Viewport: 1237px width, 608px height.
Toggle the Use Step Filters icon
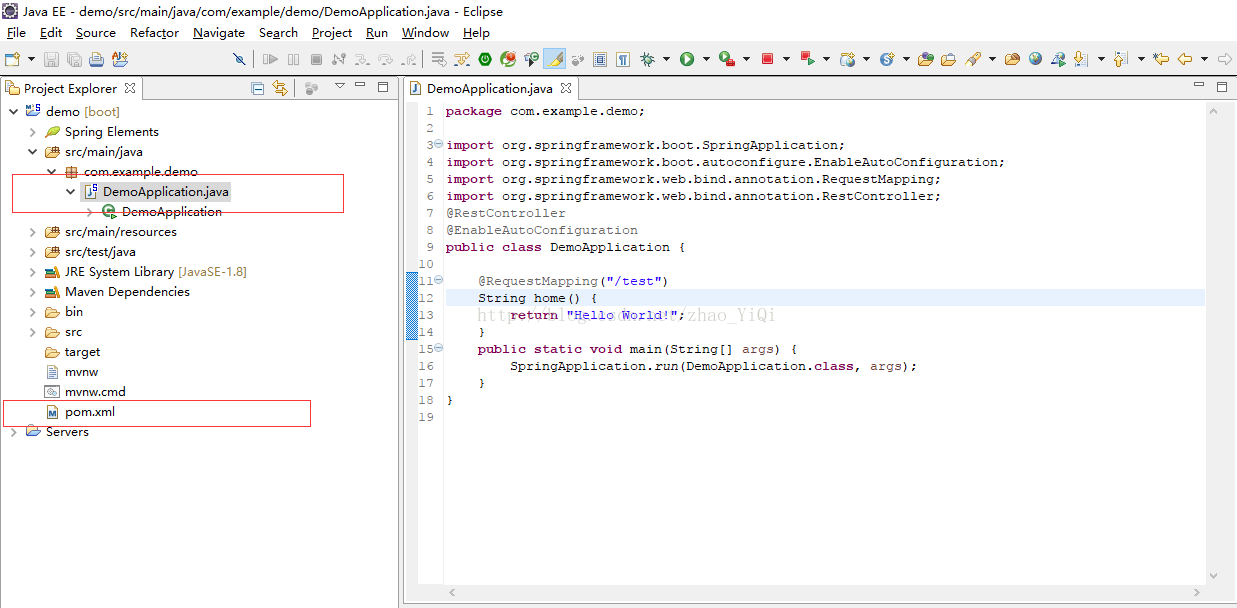tap(462, 59)
